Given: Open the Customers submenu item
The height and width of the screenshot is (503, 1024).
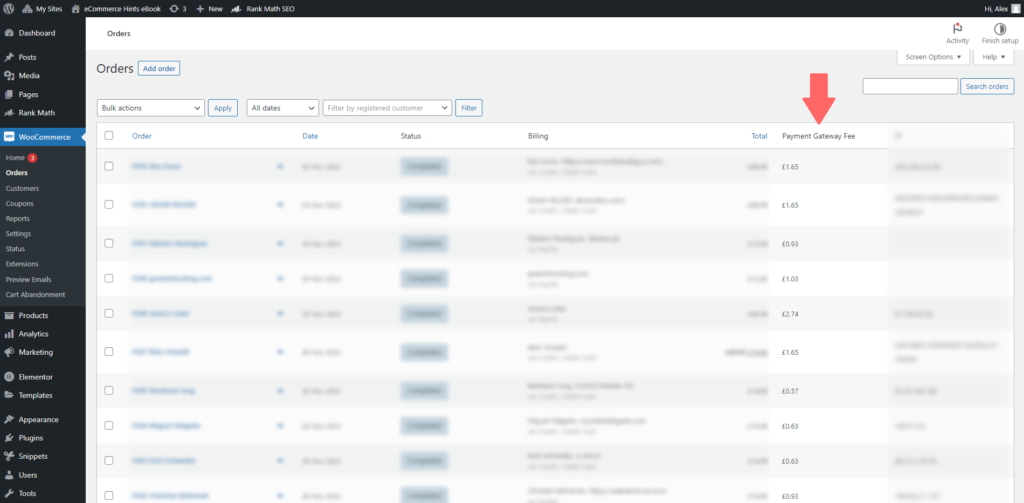Looking at the screenshot, I should pyautogui.click(x=22, y=188).
